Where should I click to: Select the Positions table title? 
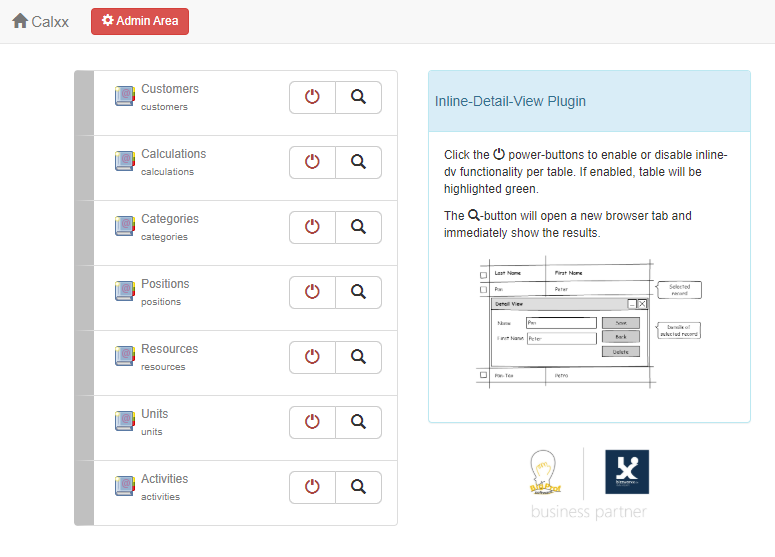click(x=165, y=284)
